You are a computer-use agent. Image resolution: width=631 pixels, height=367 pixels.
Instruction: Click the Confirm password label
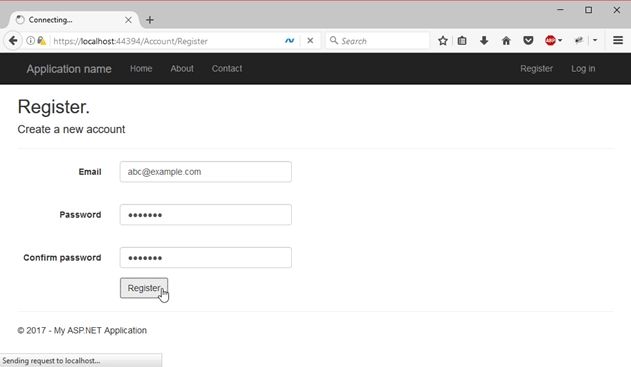tap(62, 258)
